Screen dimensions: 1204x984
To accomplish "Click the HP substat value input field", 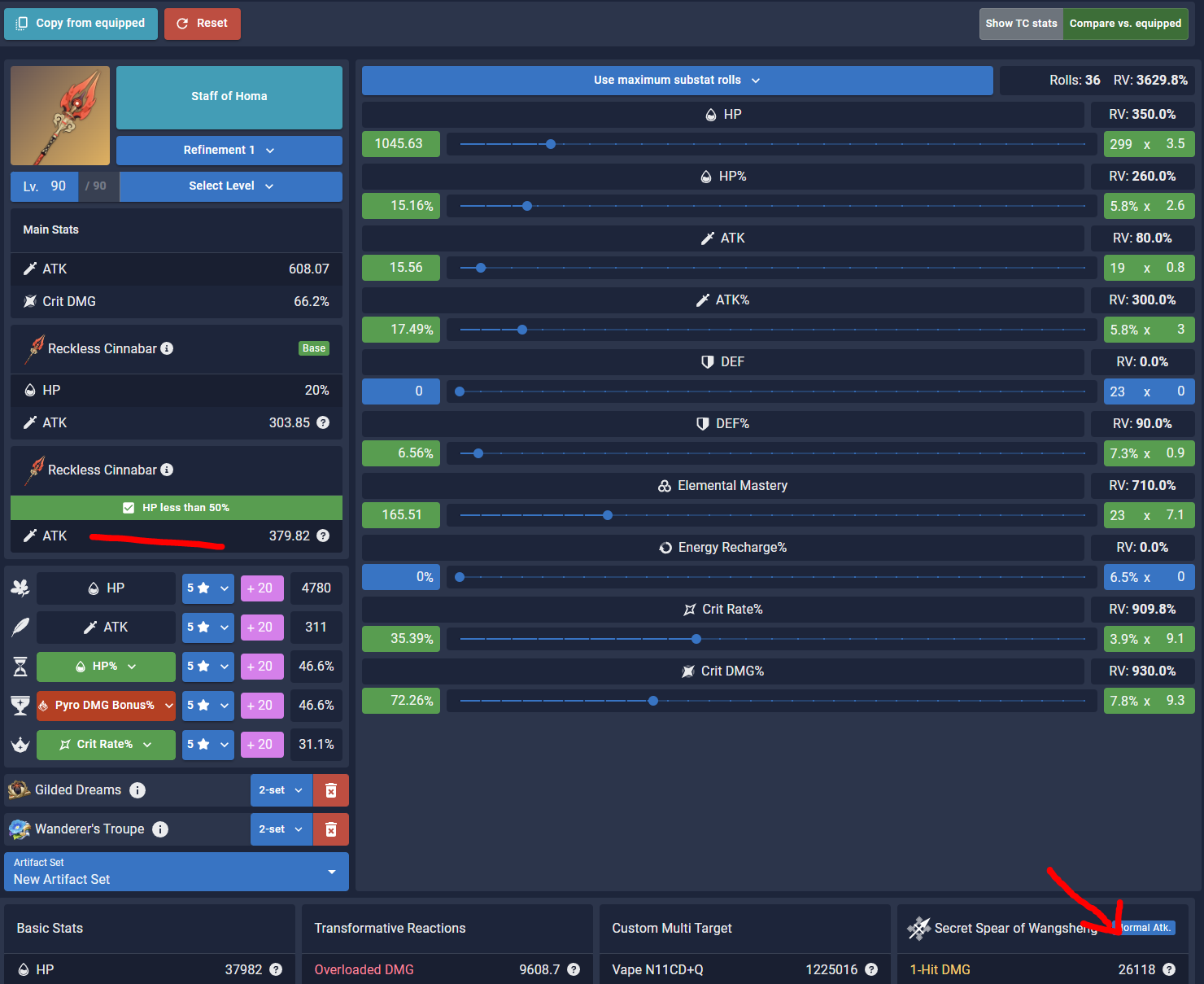I will click(400, 143).
